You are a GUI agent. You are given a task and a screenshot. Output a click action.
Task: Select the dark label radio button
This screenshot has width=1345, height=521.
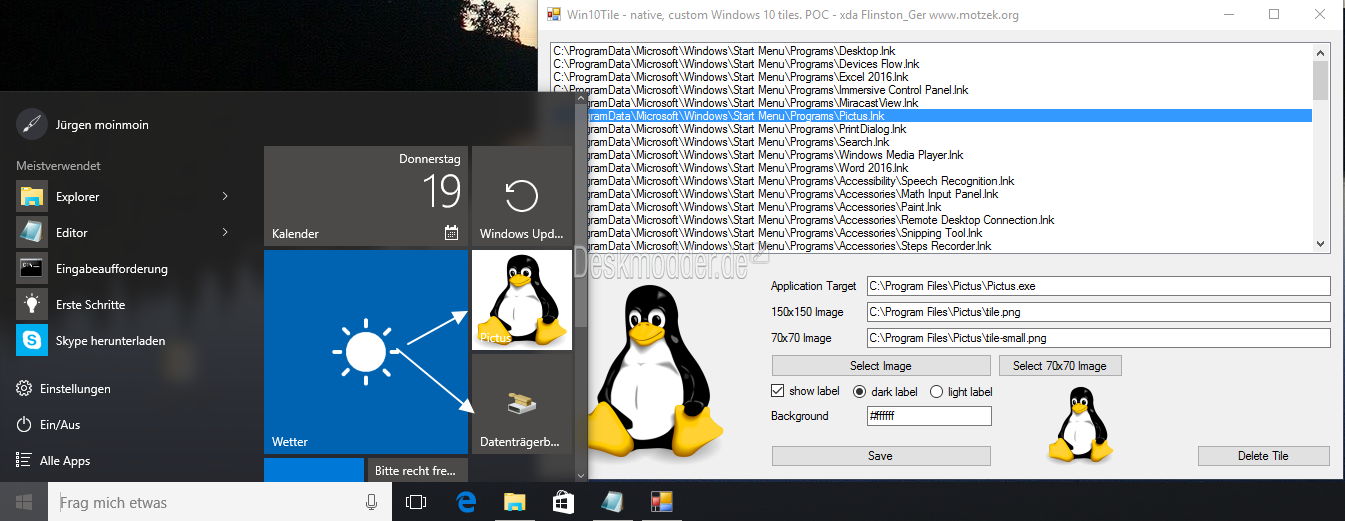859,392
